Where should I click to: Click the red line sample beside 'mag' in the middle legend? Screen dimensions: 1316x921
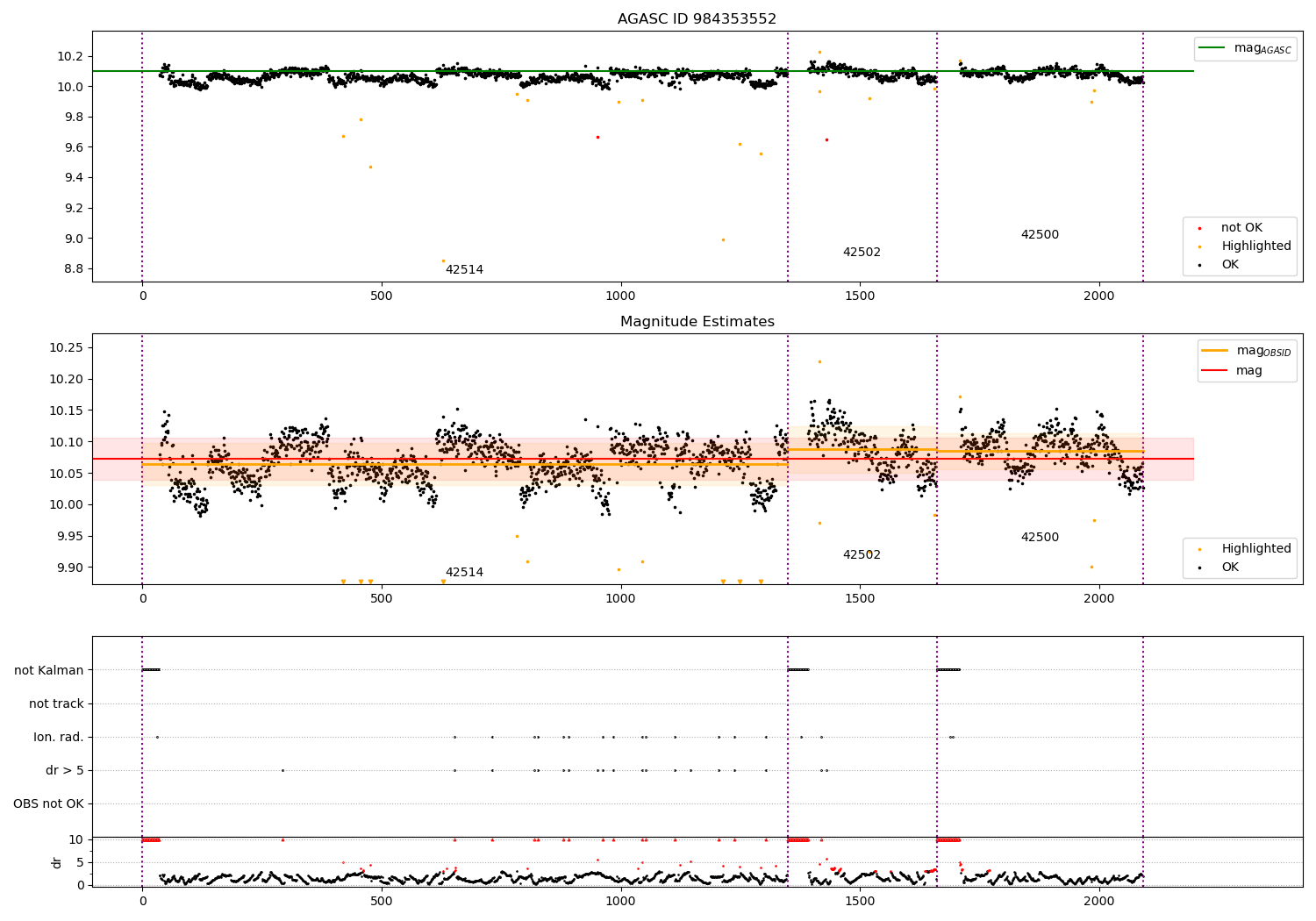1215,370
